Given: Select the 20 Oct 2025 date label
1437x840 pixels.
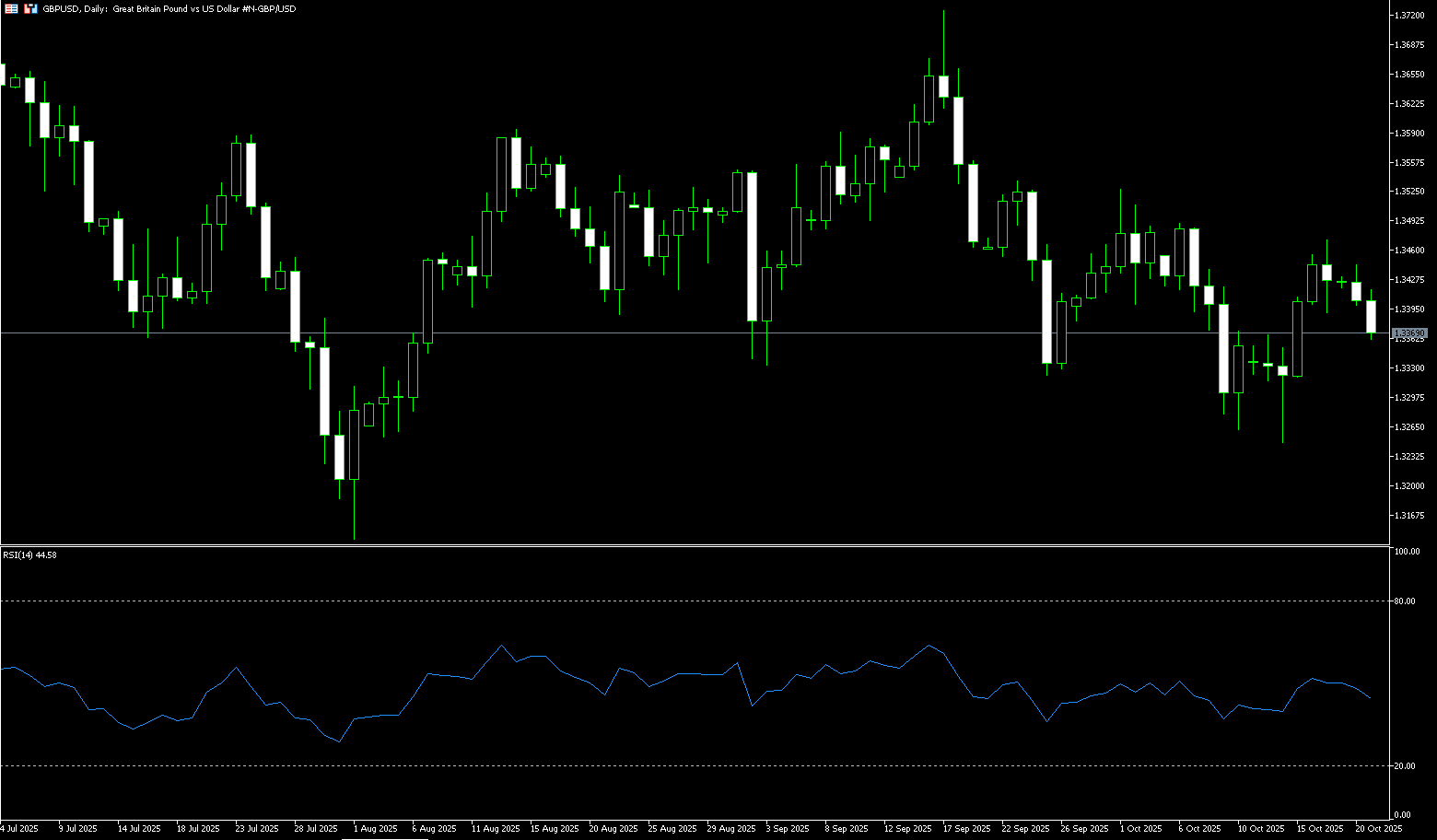Looking at the screenshot, I should [x=1378, y=829].
